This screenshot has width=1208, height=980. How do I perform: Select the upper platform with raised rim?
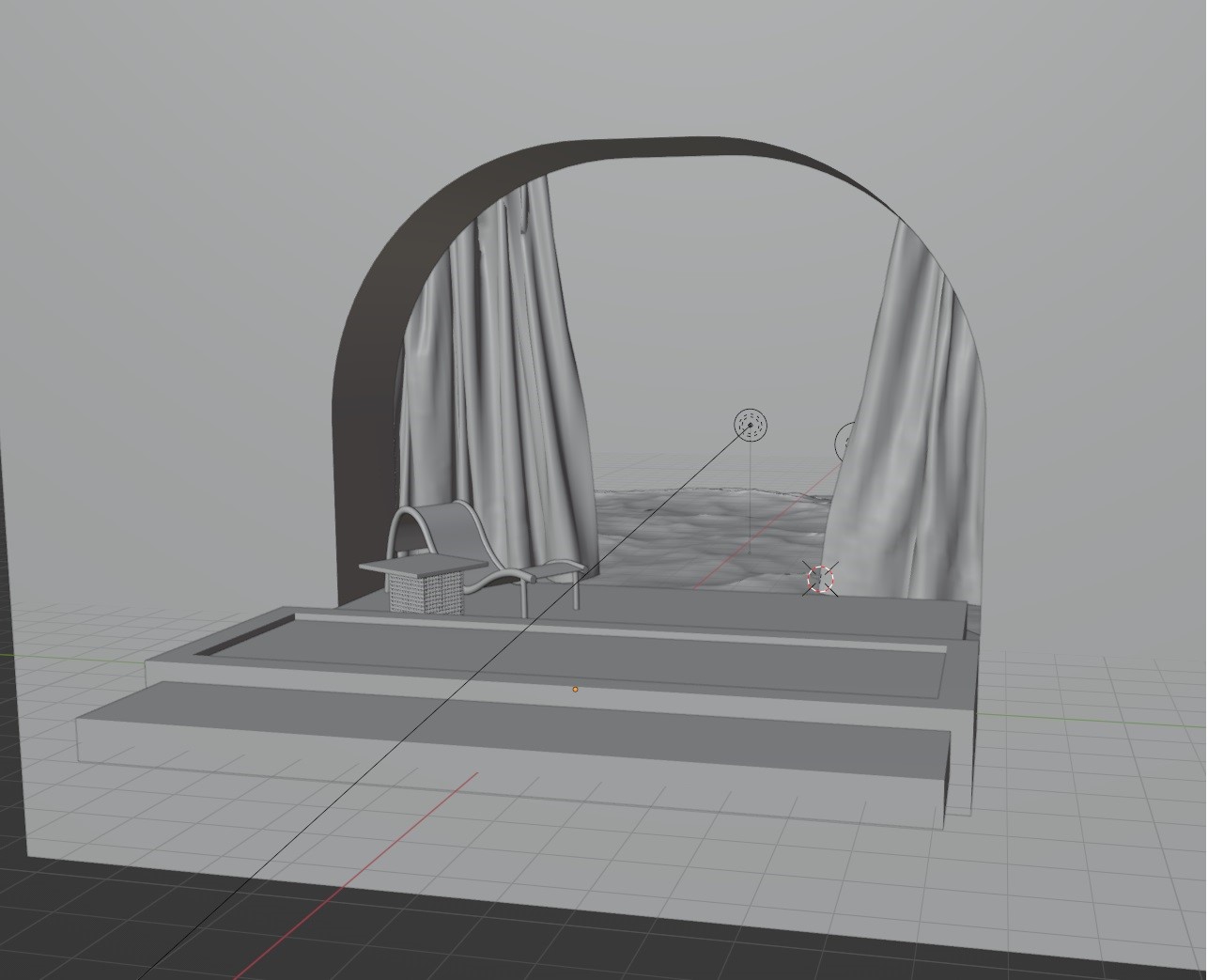[554, 662]
